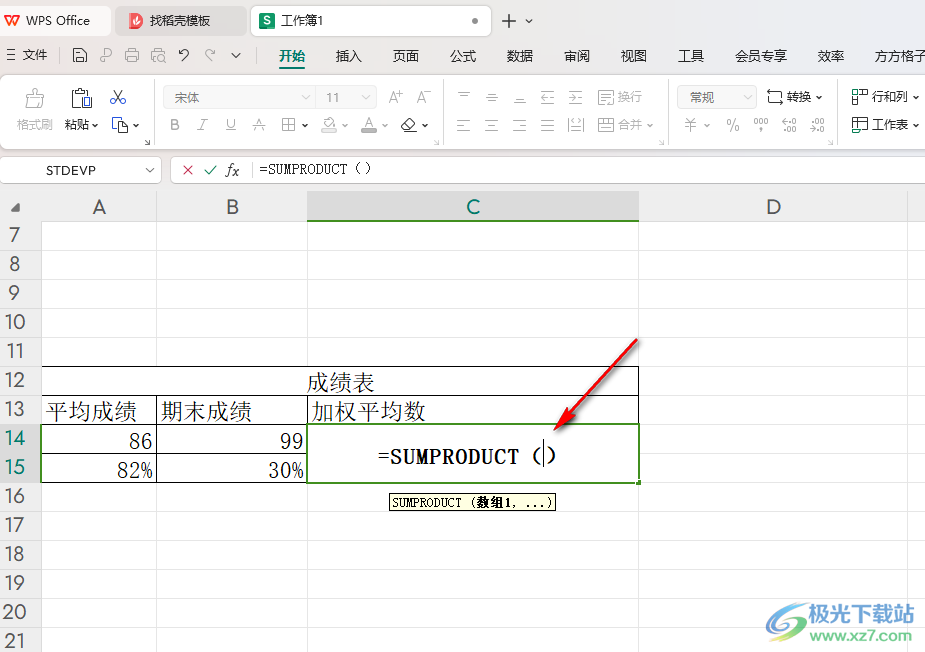Align text right icon

[x=519, y=125]
